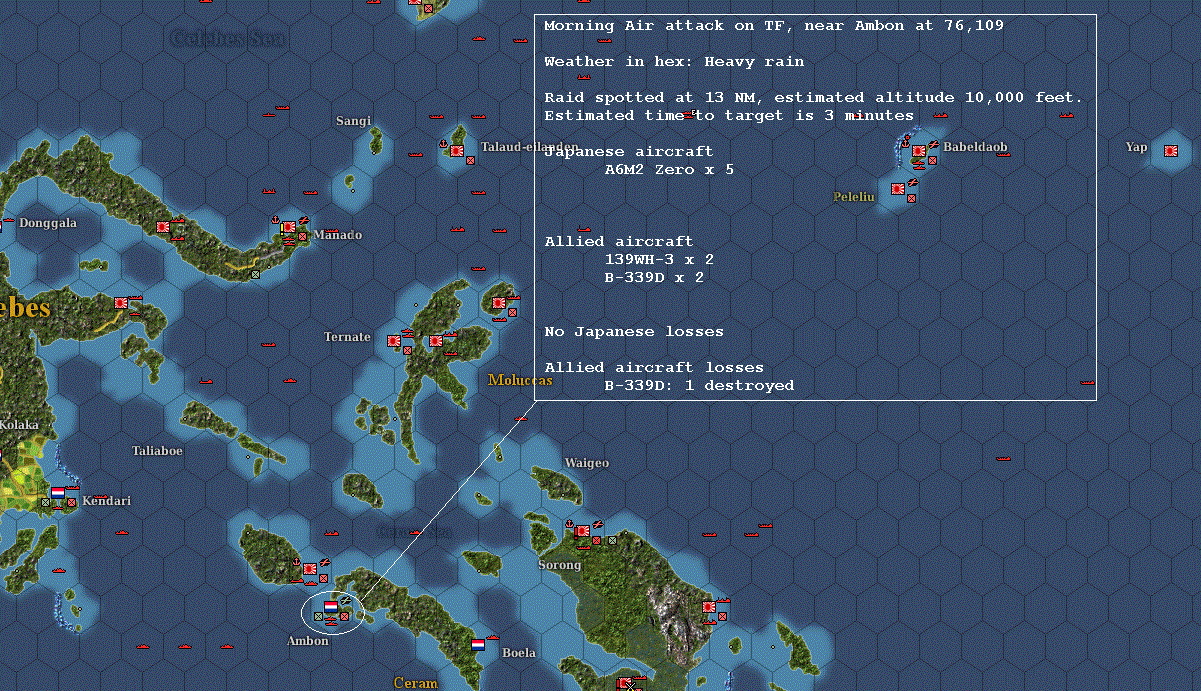Click the airfield plane icon at Manado
This screenshot has height=691, width=1201.
pyautogui.click(x=304, y=220)
